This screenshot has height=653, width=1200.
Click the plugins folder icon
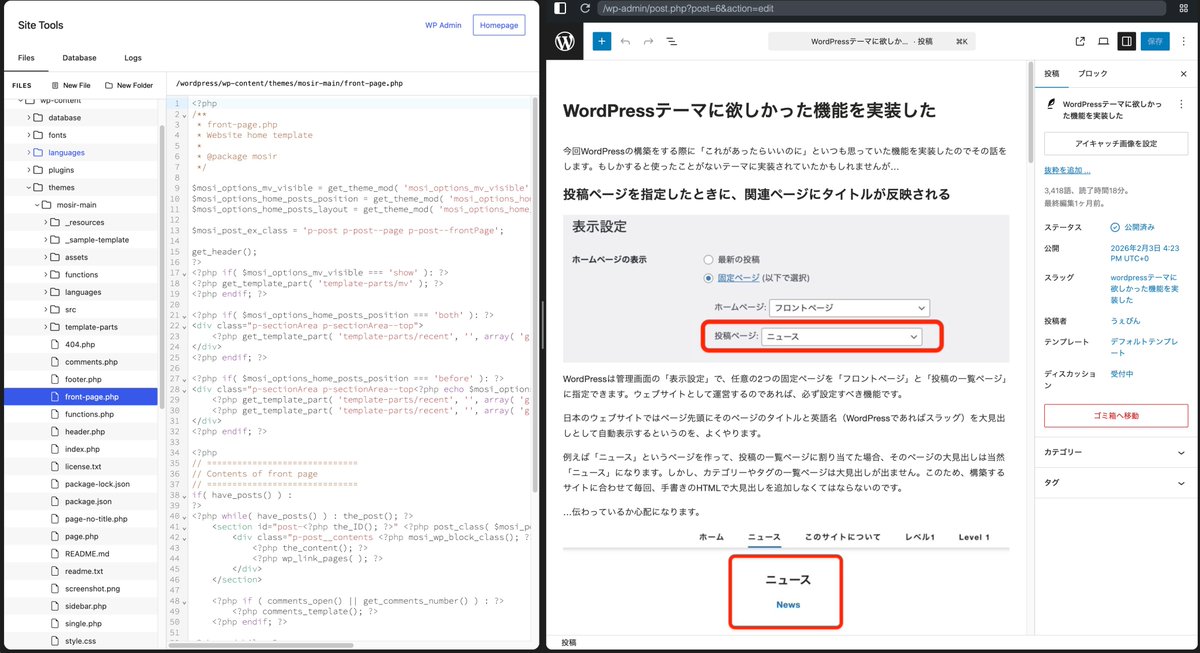click(x=38, y=170)
